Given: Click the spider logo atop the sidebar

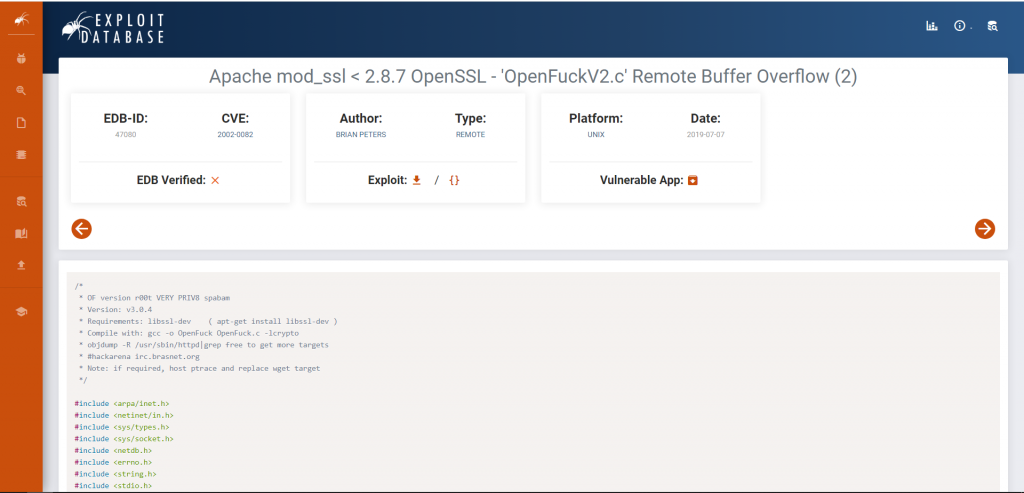Looking at the screenshot, I should 22,21.
